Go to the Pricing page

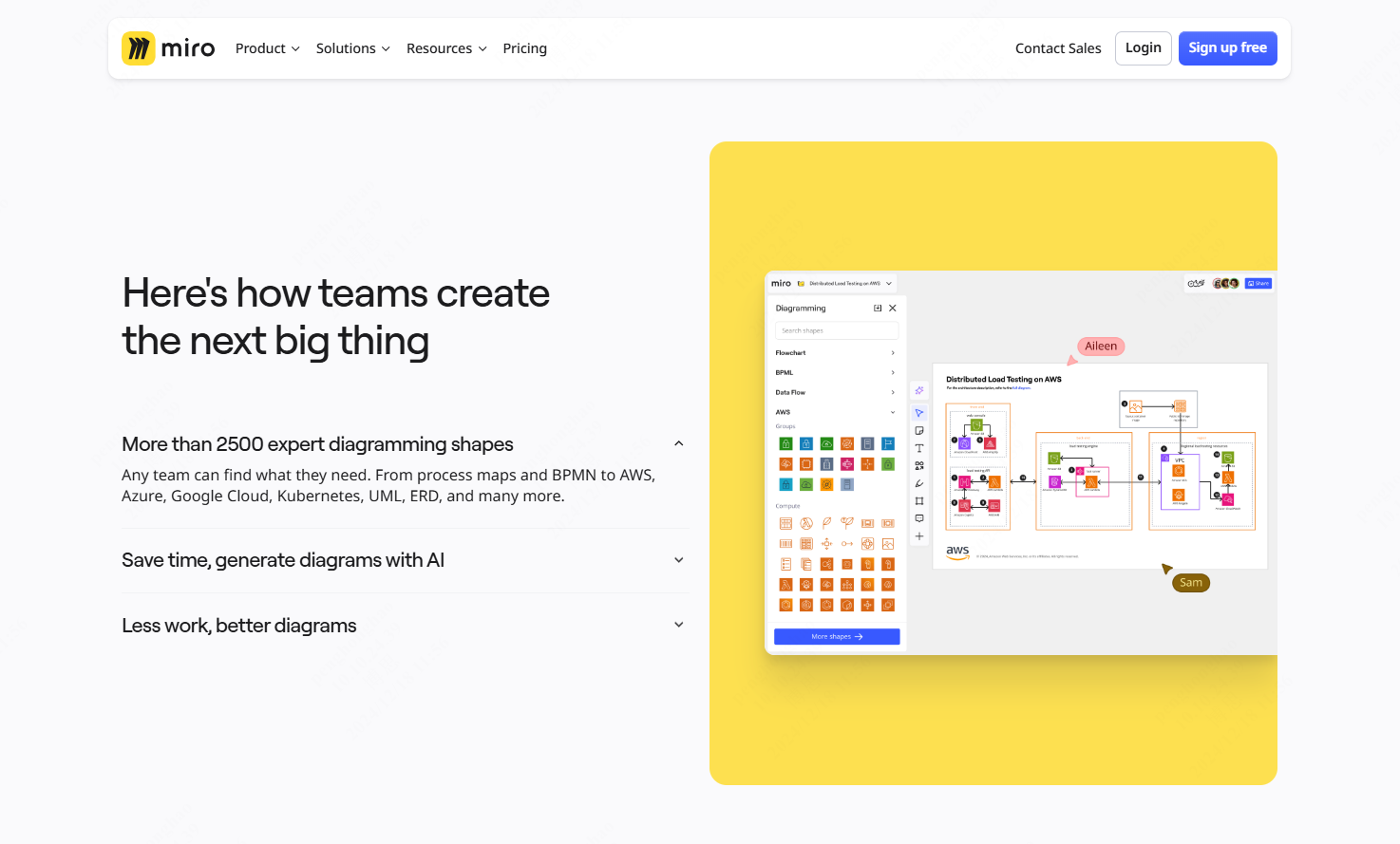[x=524, y=48]
